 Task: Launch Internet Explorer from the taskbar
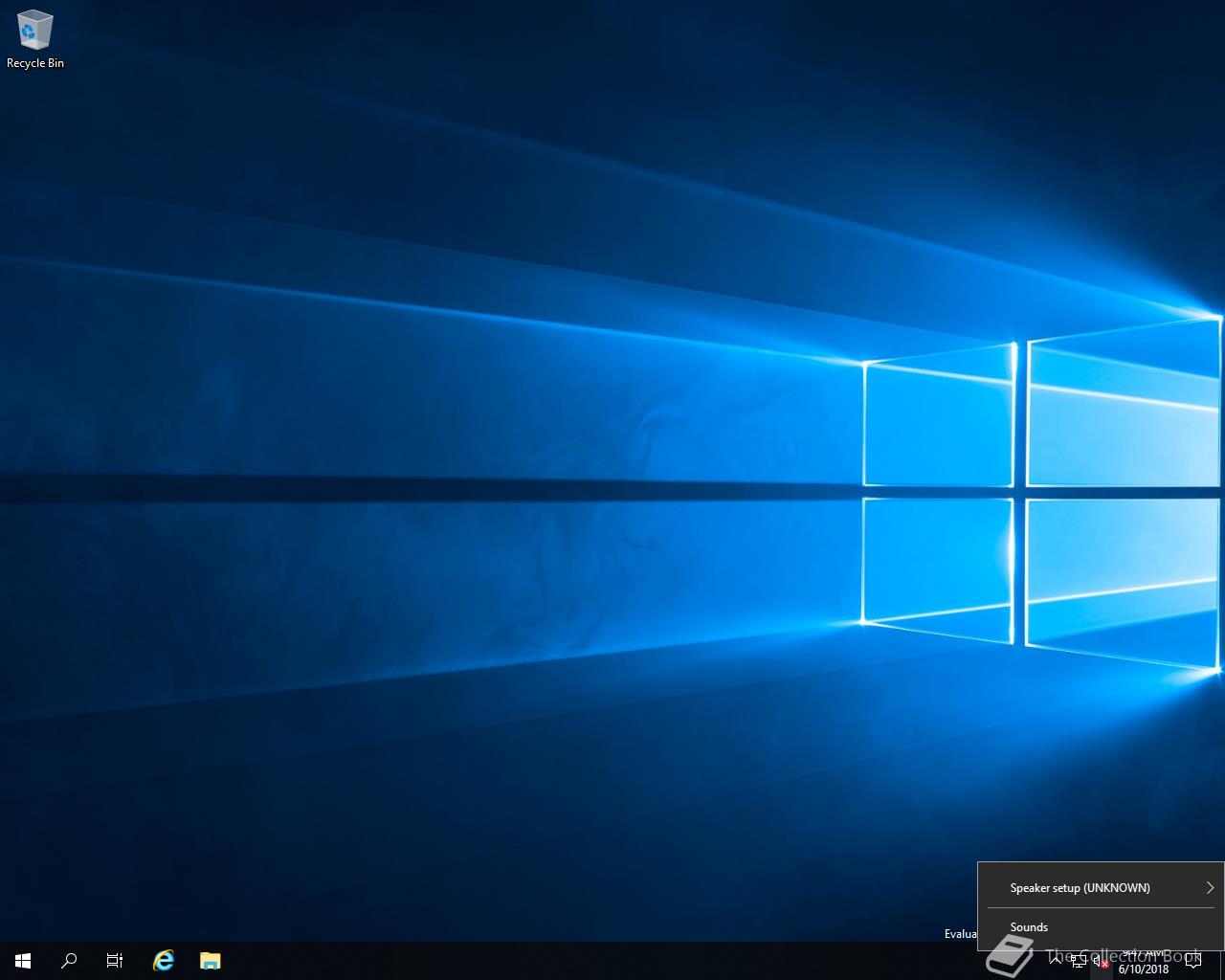[164, 961]
